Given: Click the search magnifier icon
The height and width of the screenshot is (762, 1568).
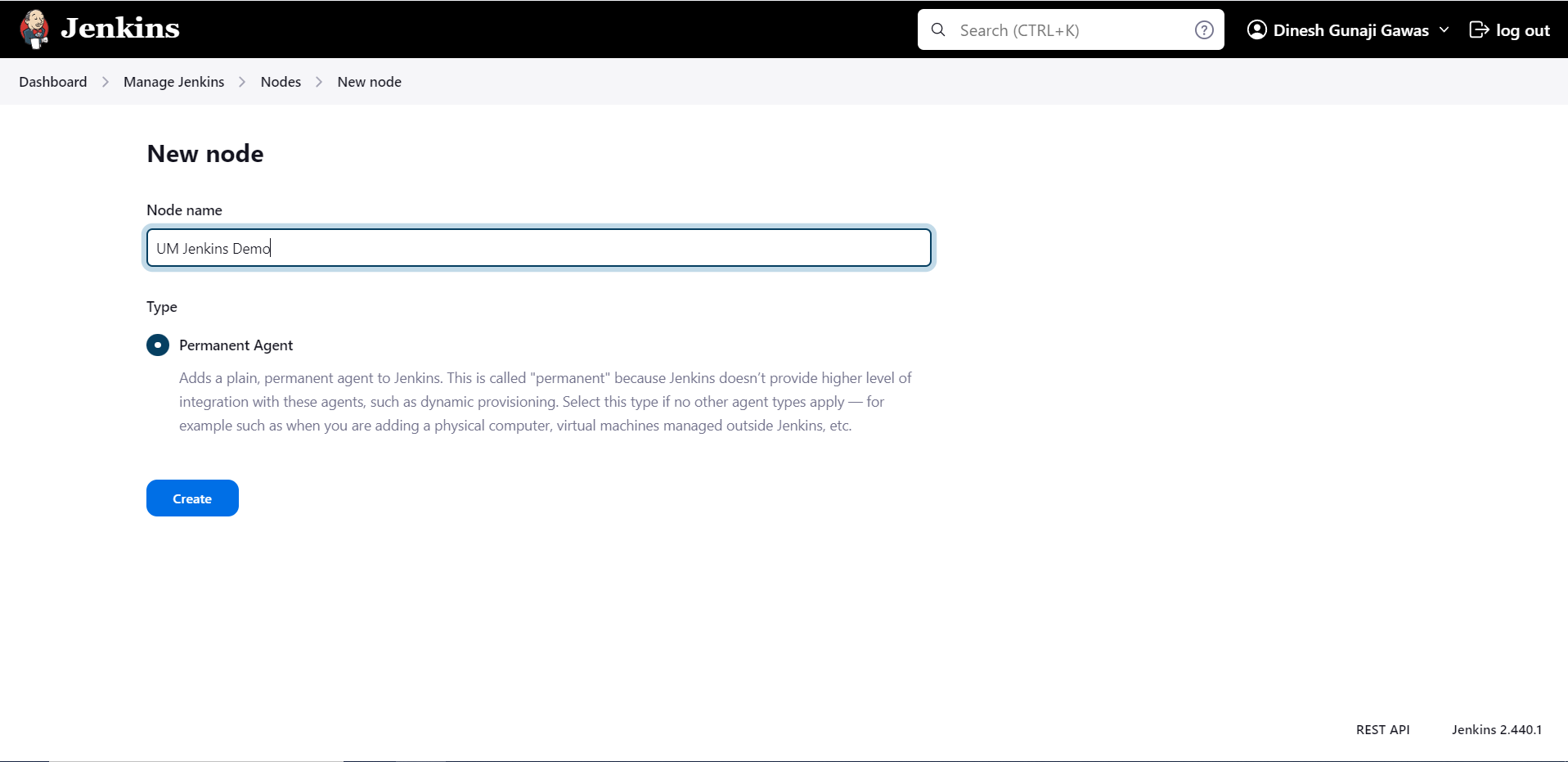Looking at the screenshot, I should pos(939,30).
